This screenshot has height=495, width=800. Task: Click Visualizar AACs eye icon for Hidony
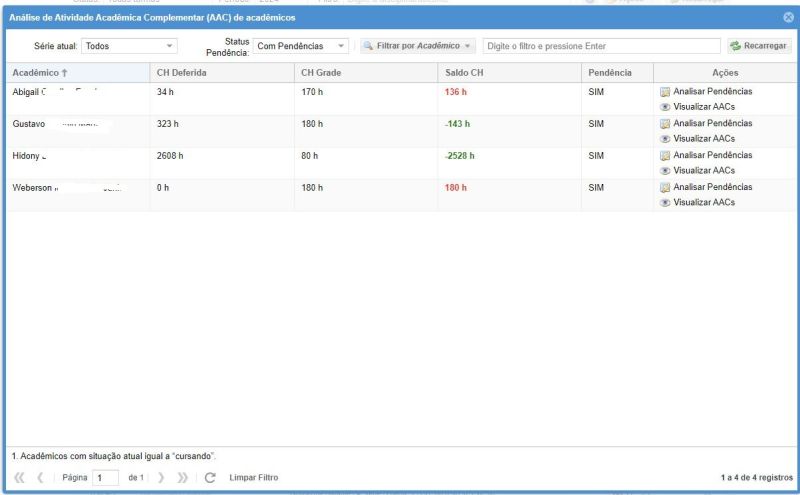(665, 171)
